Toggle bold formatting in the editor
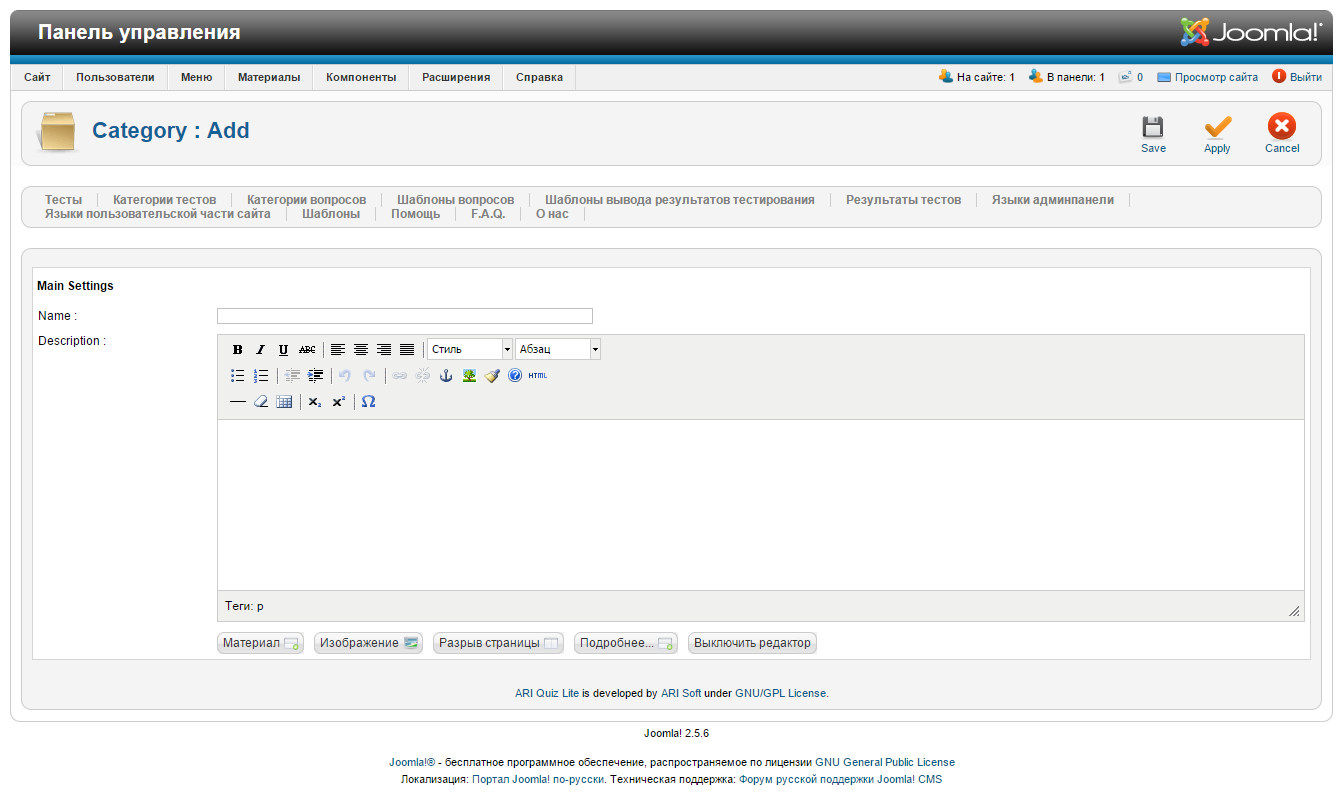This screenshot has width=1342, height=808. click(x=238, y=350)
